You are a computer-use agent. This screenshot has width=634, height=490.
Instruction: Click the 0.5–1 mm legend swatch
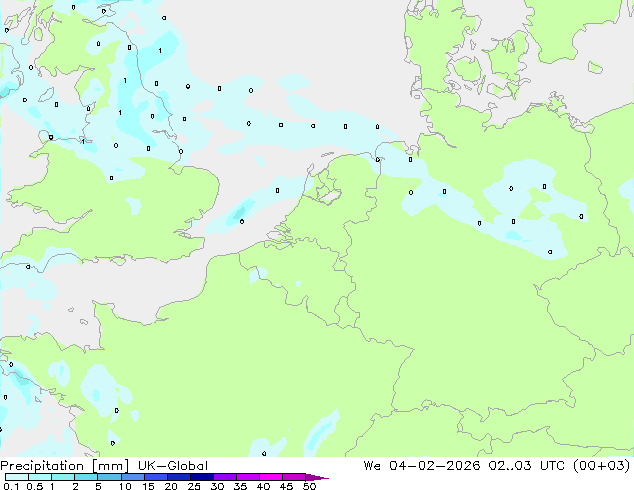coord(40,477)
